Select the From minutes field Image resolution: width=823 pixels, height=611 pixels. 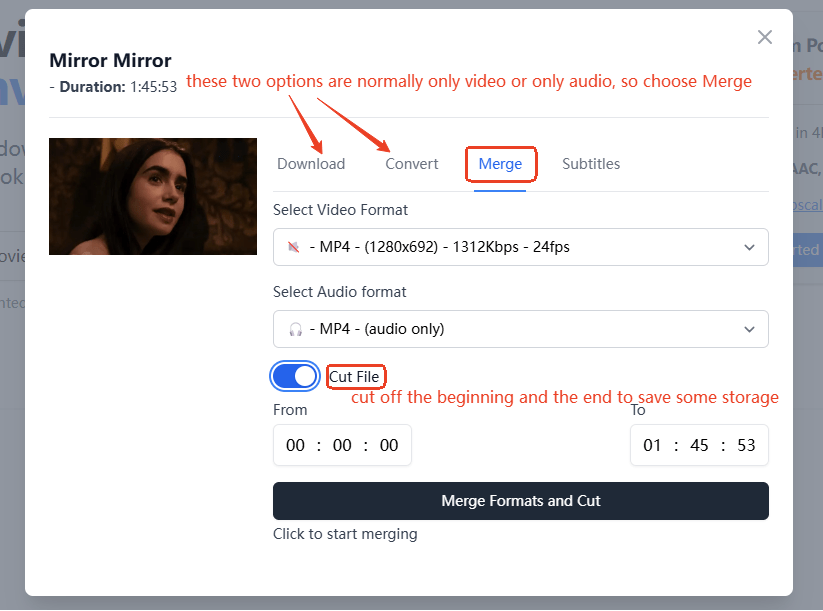point(342,445)
